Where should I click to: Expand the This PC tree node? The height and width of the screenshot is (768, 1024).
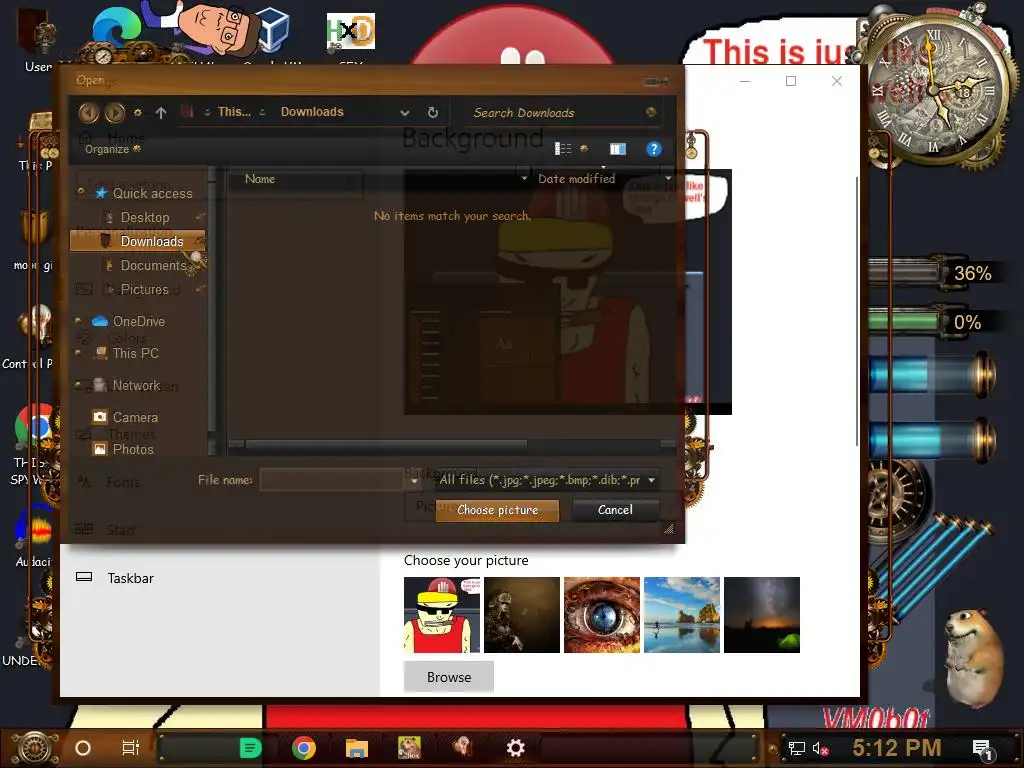click(78, 353)
